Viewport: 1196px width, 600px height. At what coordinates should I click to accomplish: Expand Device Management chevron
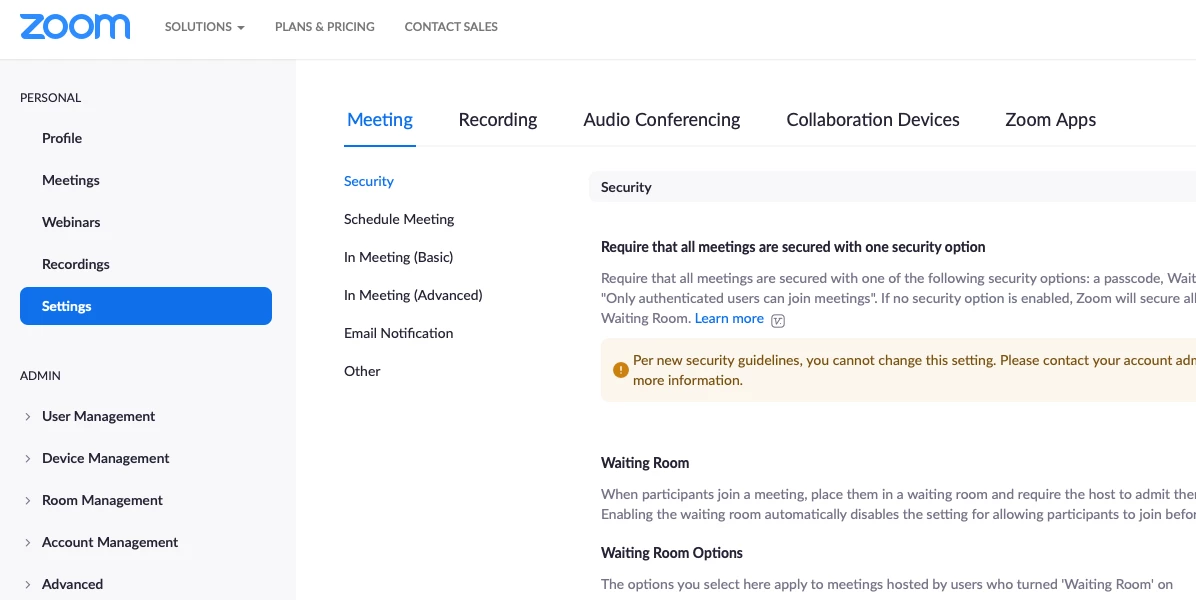[27, 458]
